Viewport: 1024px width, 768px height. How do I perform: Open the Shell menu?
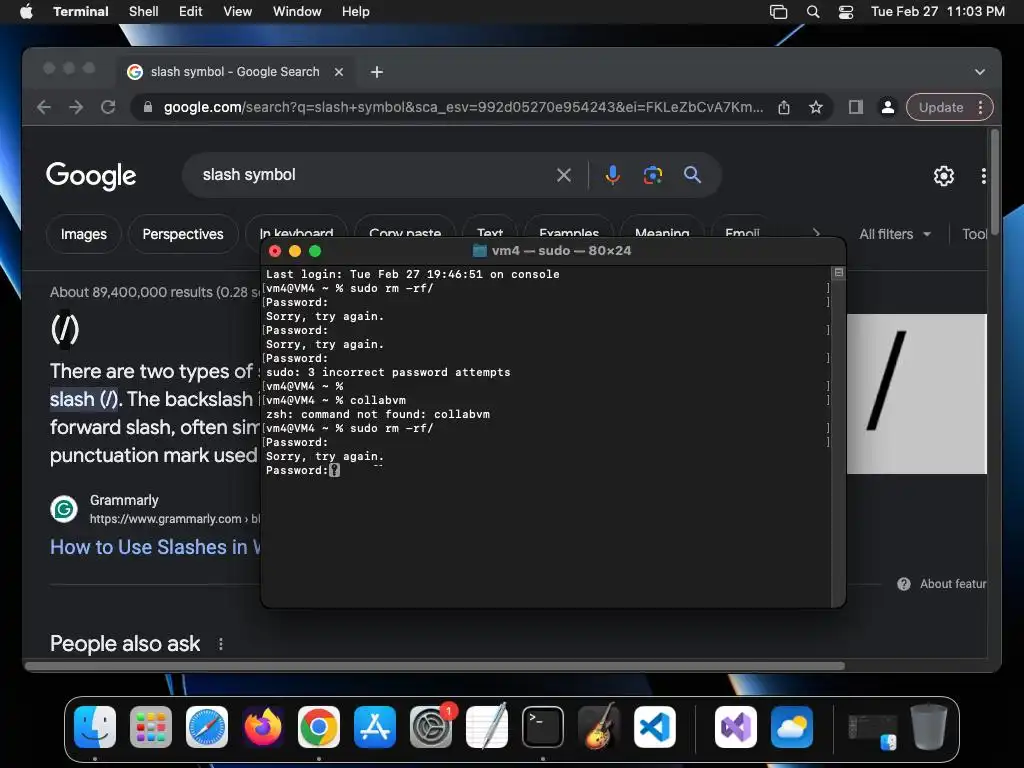click(x=143, y=11)
